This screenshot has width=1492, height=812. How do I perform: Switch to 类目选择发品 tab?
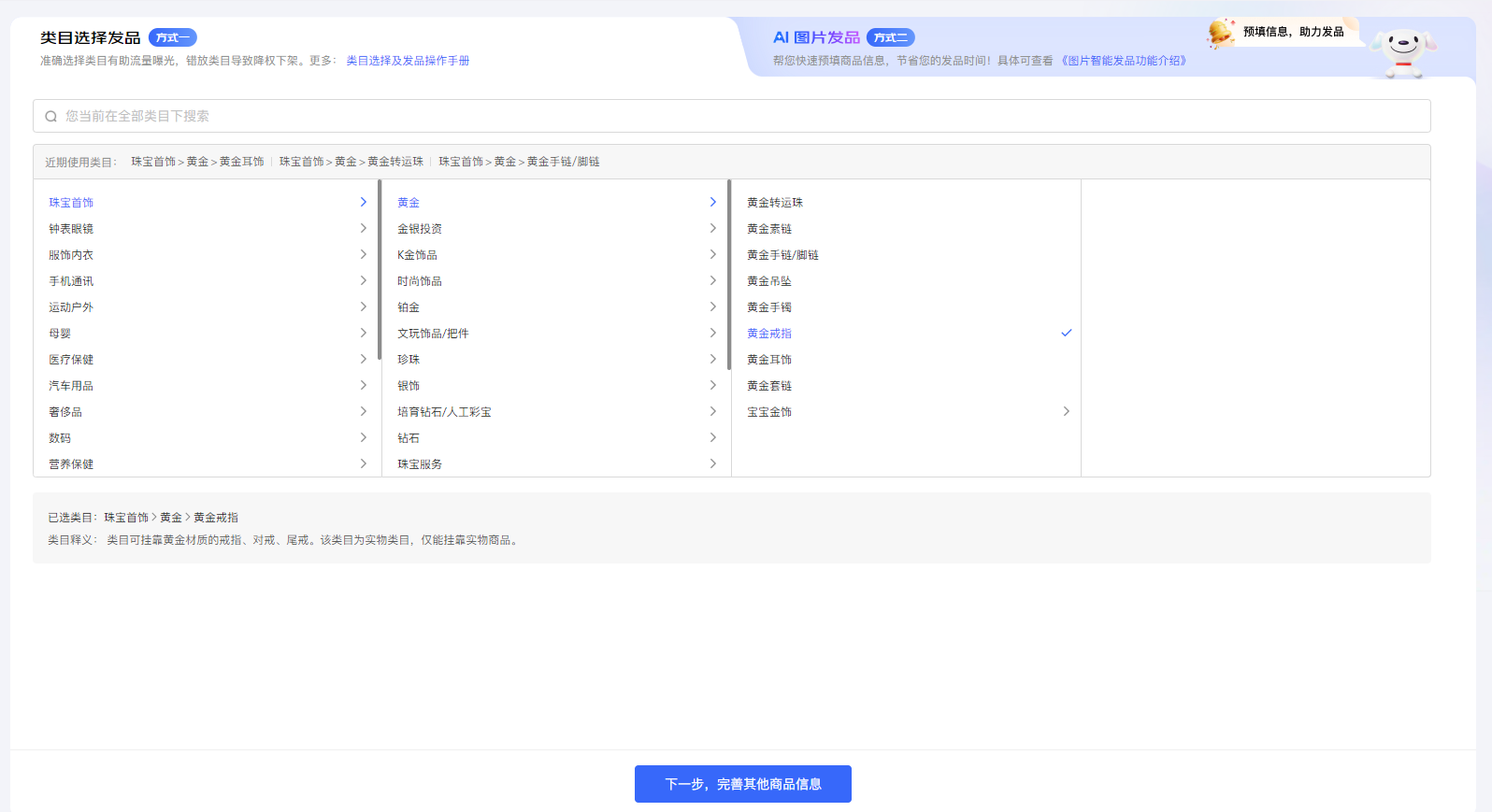(x=91, y=38)
